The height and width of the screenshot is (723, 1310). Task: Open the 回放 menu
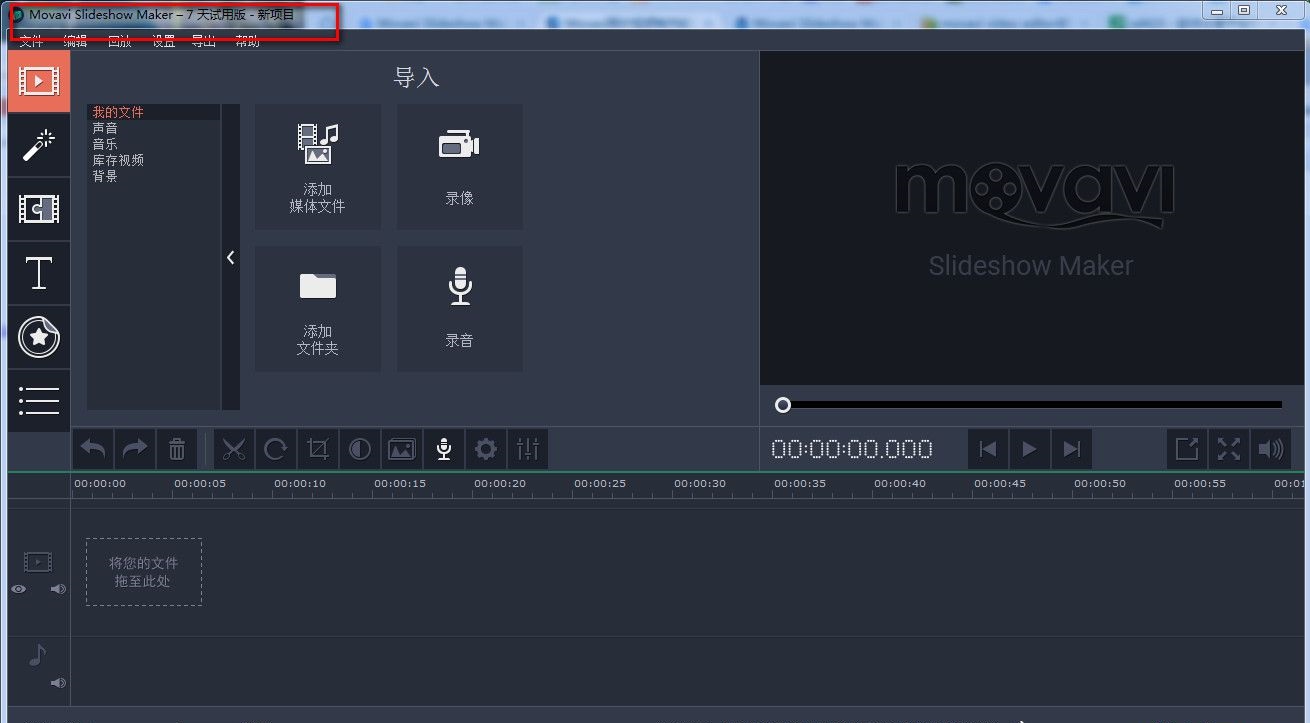tap(119, 41)
